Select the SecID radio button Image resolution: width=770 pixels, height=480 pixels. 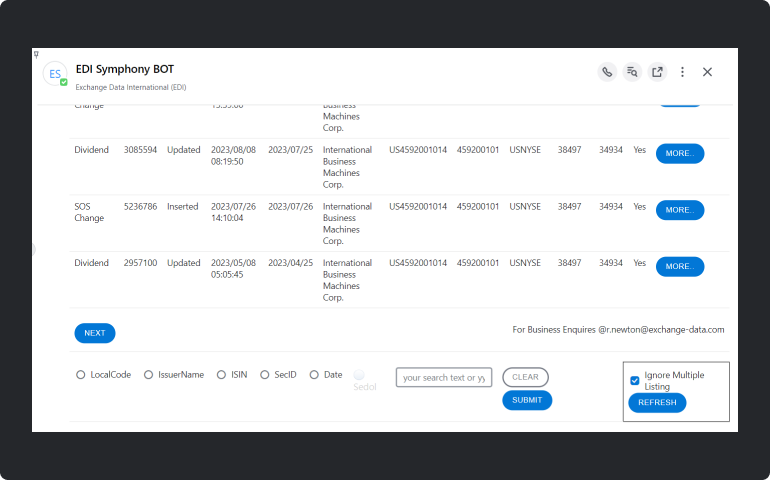tap(265, 375)
